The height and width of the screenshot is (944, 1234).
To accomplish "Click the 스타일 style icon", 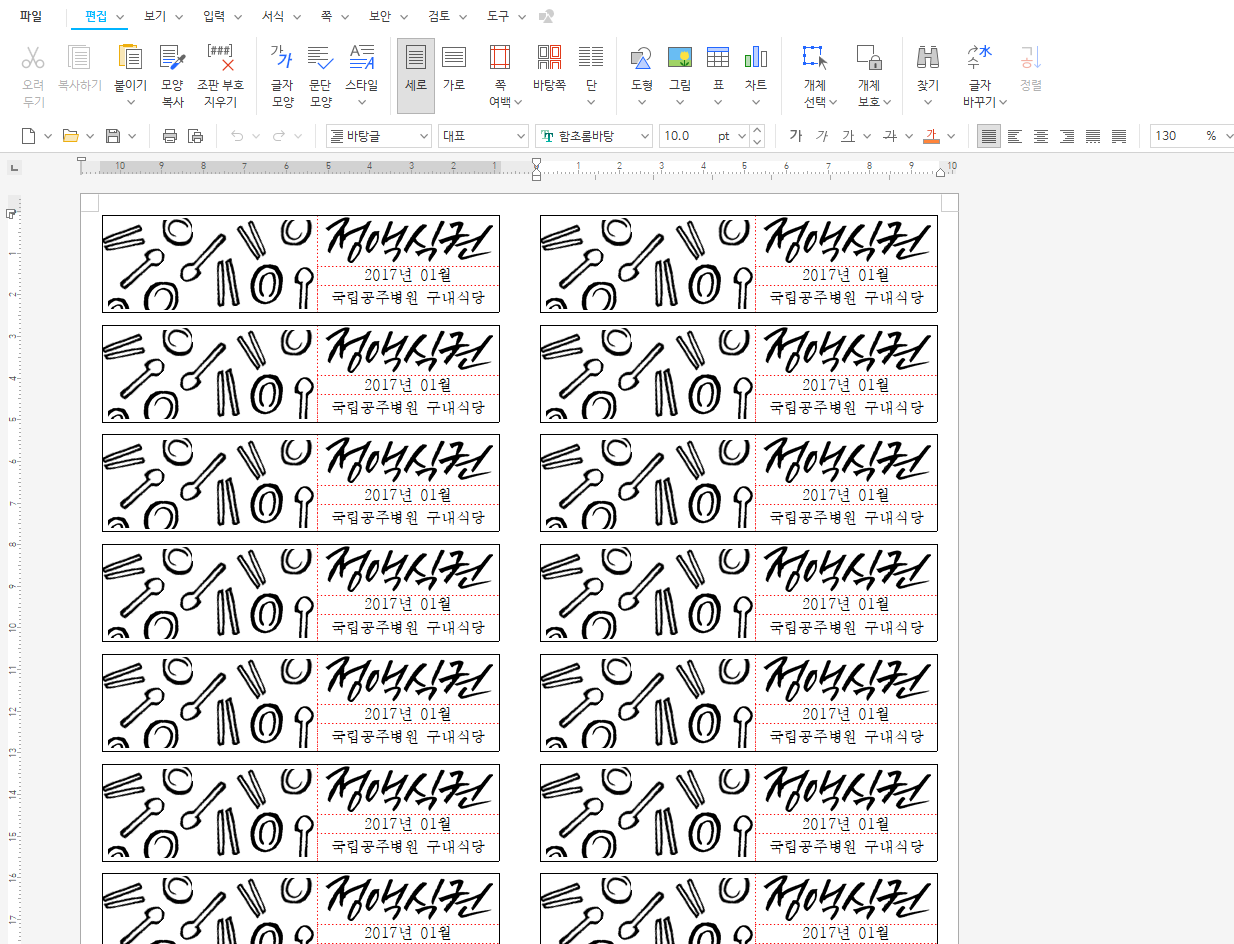I will click(x=361, y=58).
